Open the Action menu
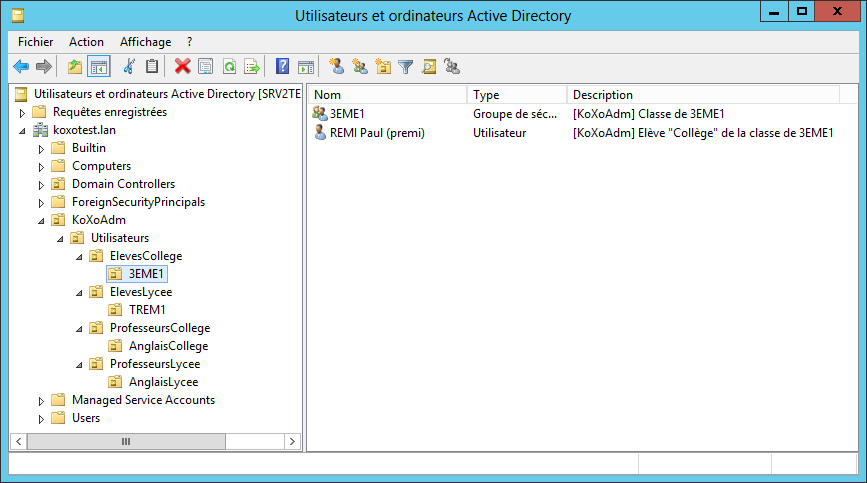The height and width of the screenshot is (483, 867). tap(86, 42)
